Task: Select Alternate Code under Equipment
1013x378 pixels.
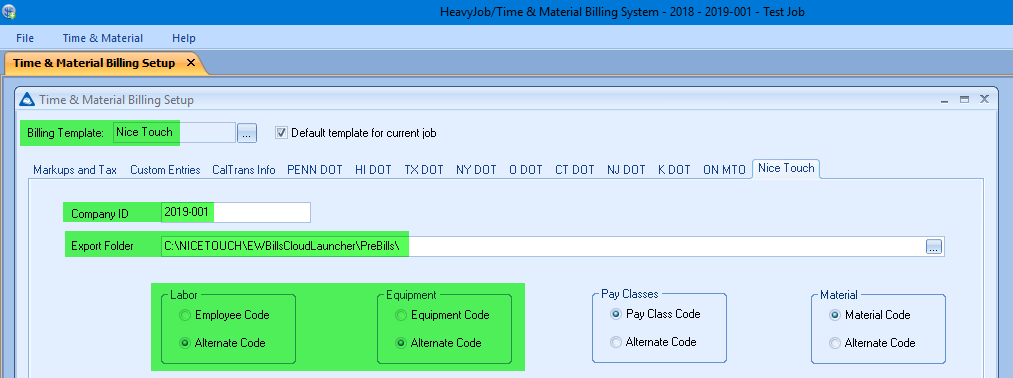Action: [401, 343]
